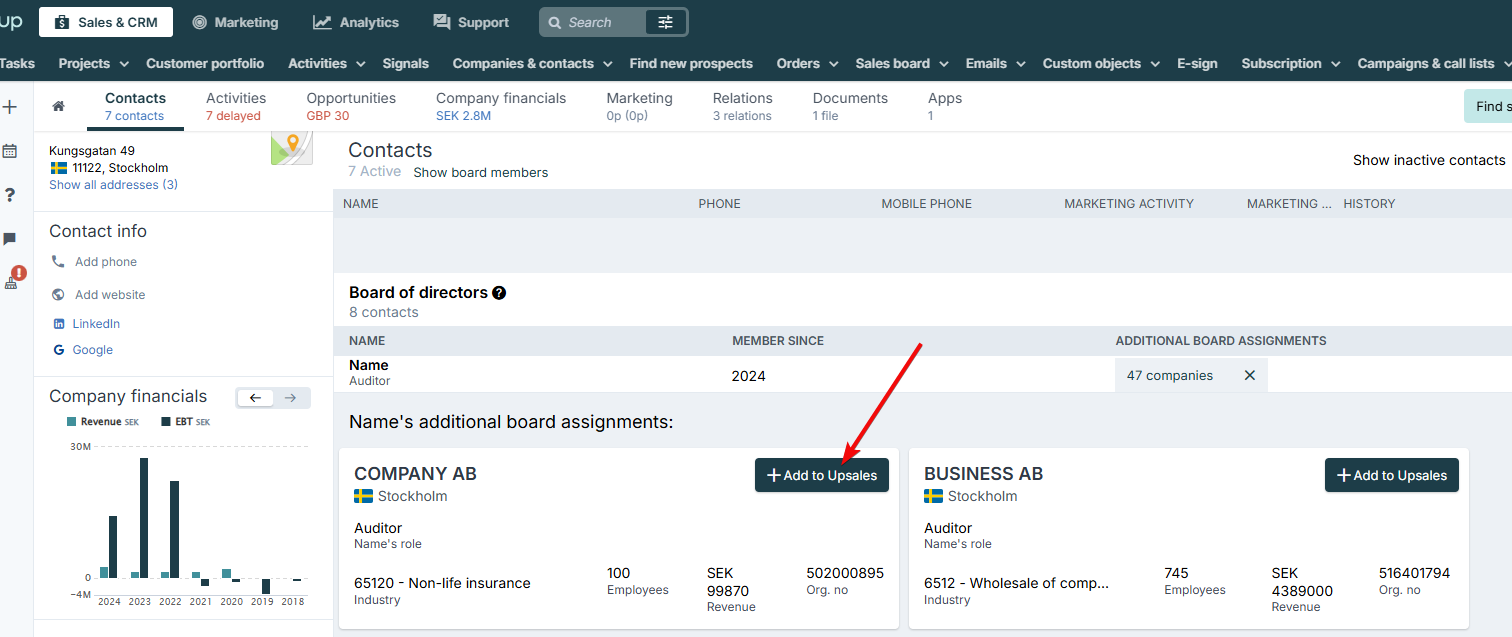Toggle the Revenue SEK legend swatch
This screenshot has height=637, width=1512.
pyautogui.click(x=71, y=422)
